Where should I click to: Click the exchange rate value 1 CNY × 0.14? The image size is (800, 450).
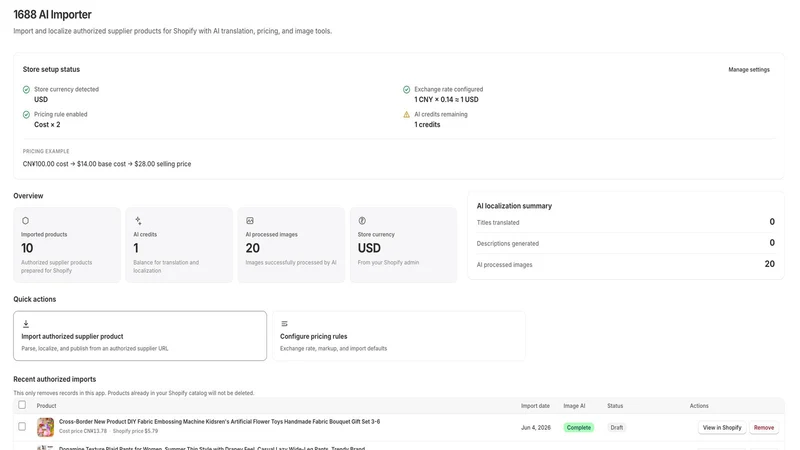click(446, 99)
